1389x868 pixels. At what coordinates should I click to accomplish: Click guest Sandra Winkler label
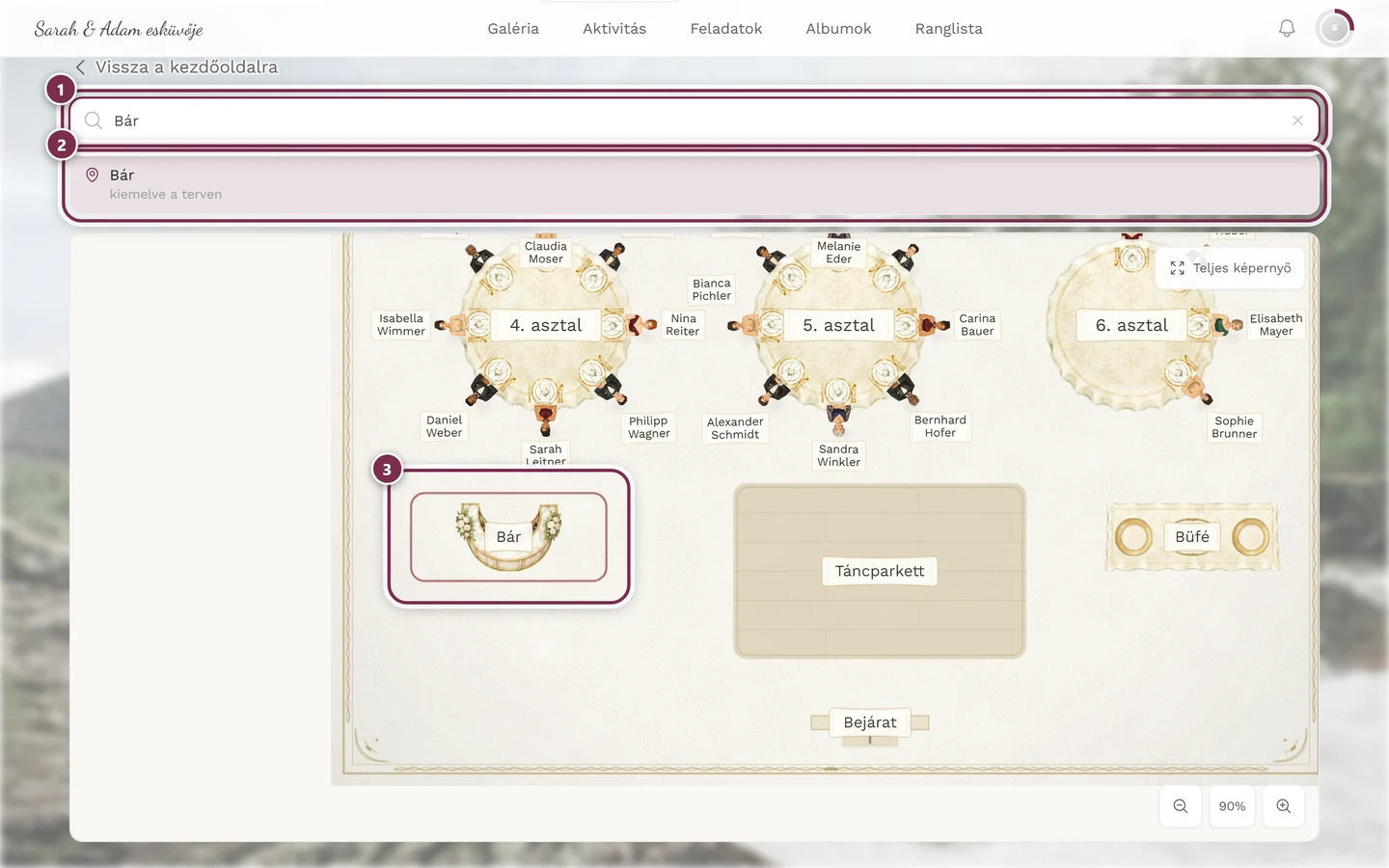839,455
